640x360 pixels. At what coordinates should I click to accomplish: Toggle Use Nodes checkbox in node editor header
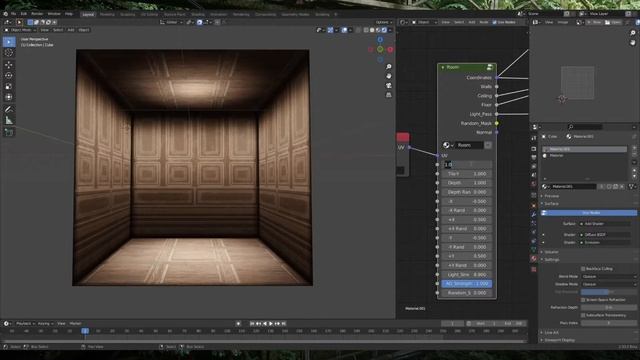494,22
